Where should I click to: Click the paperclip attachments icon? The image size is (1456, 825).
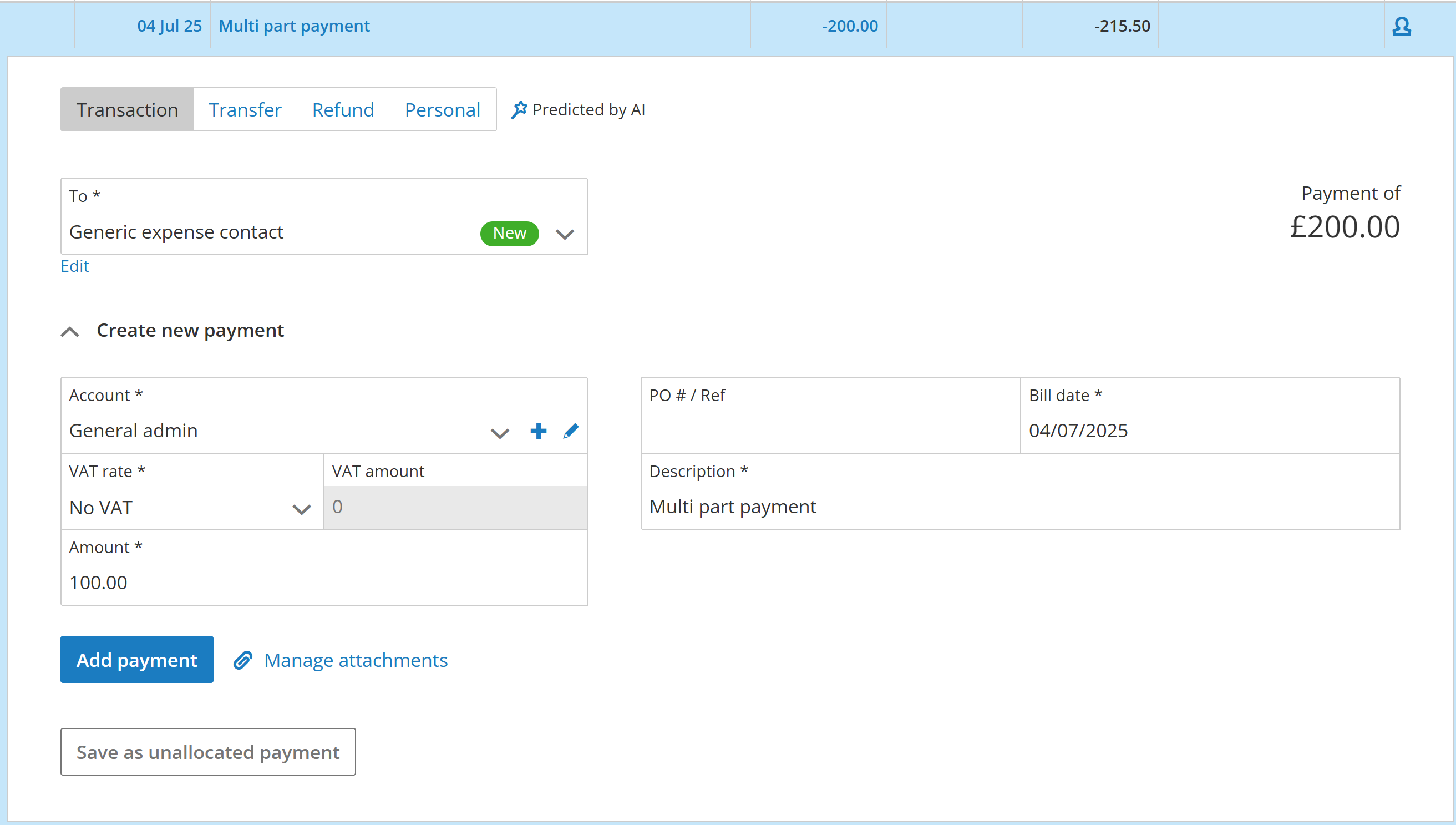coord(243,660)
